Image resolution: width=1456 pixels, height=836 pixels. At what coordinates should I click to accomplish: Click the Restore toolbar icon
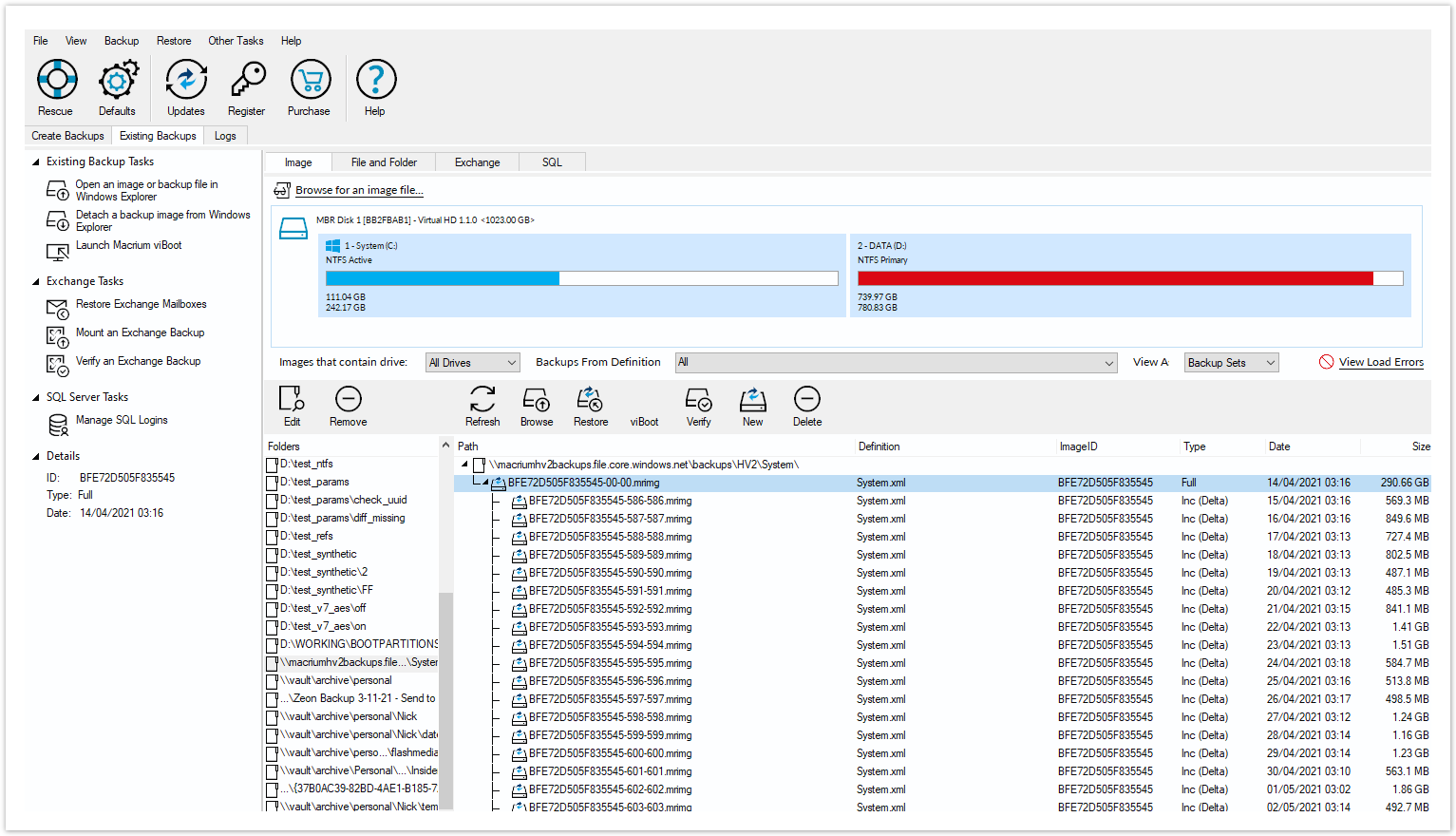590,399
